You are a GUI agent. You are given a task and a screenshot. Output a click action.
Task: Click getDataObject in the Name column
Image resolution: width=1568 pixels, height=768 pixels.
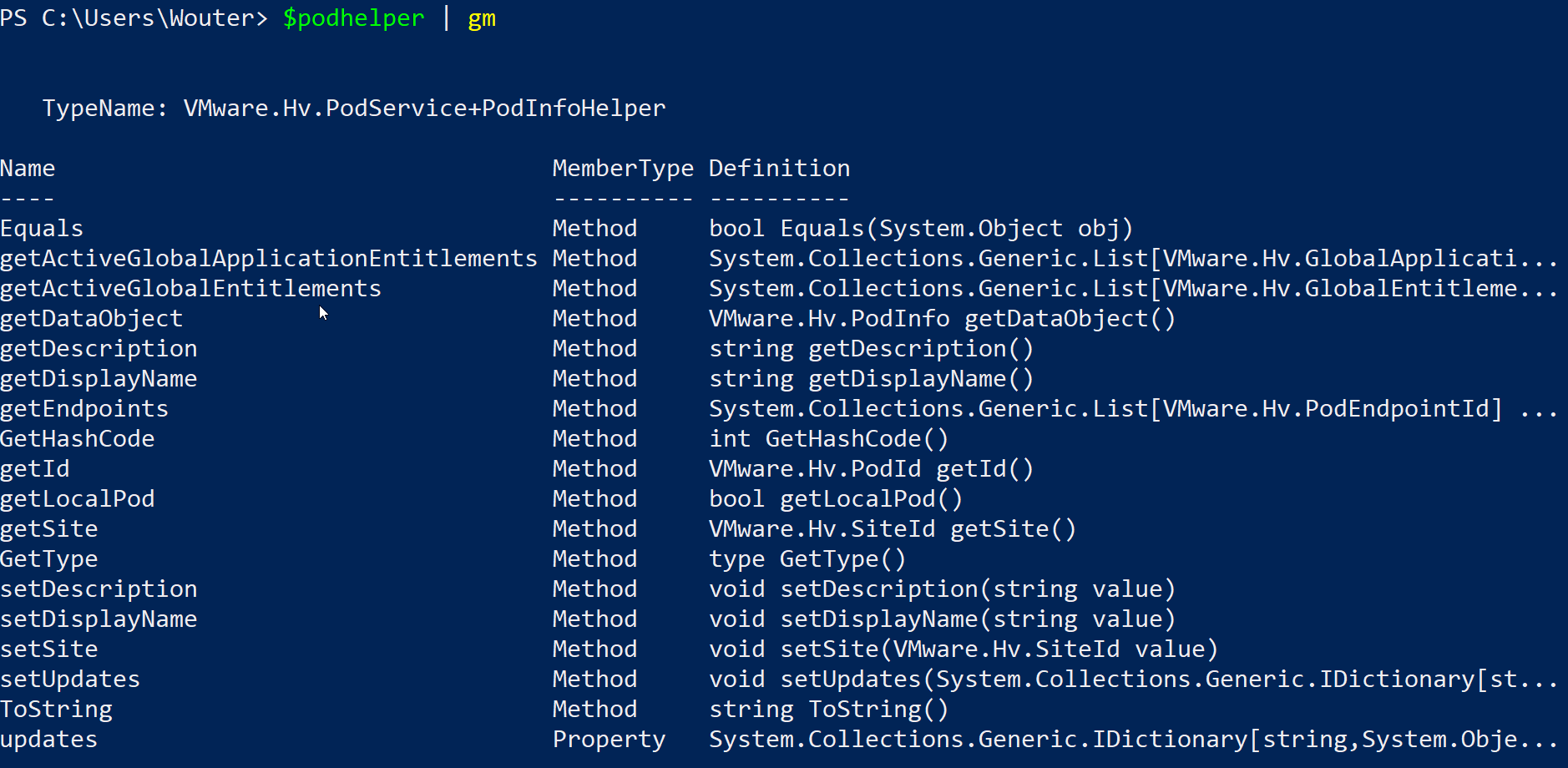click(91, 319)
